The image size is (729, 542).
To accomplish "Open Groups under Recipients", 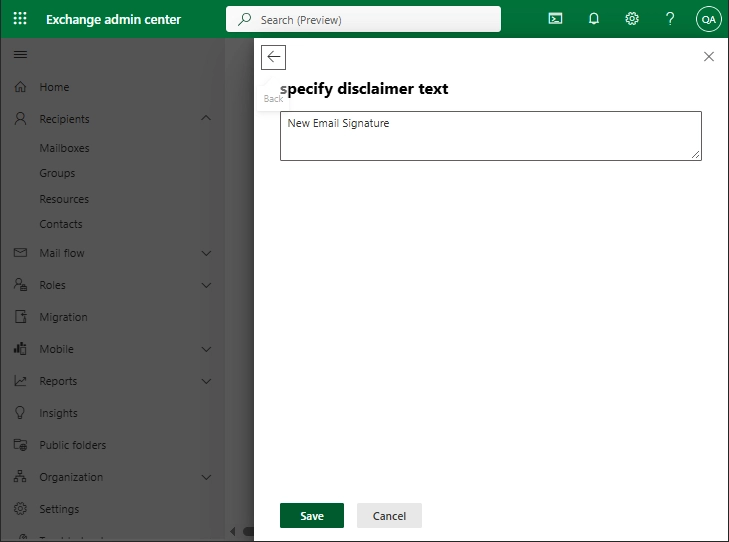I will click(57, 173).
